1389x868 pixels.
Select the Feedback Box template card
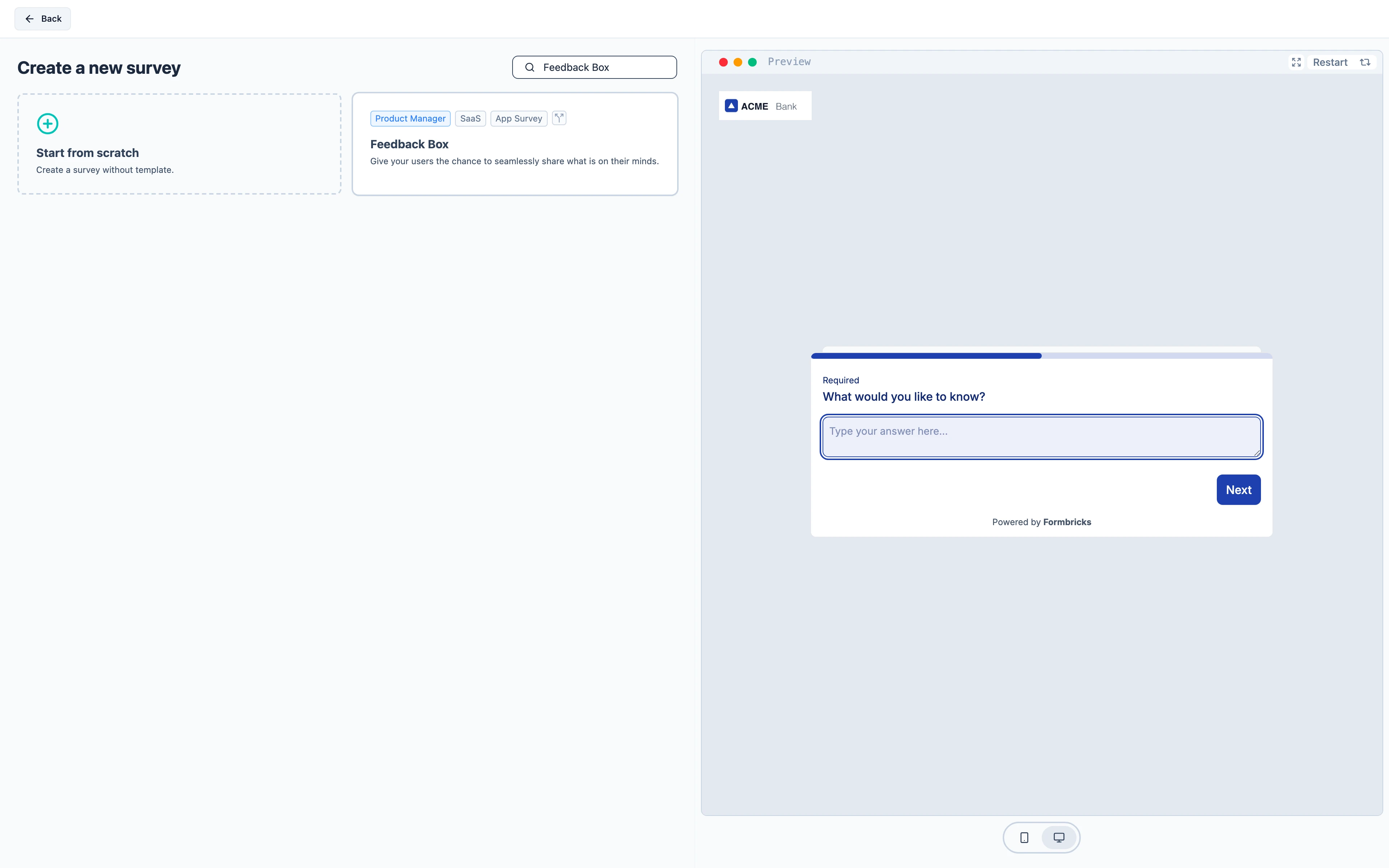[515, 144]
